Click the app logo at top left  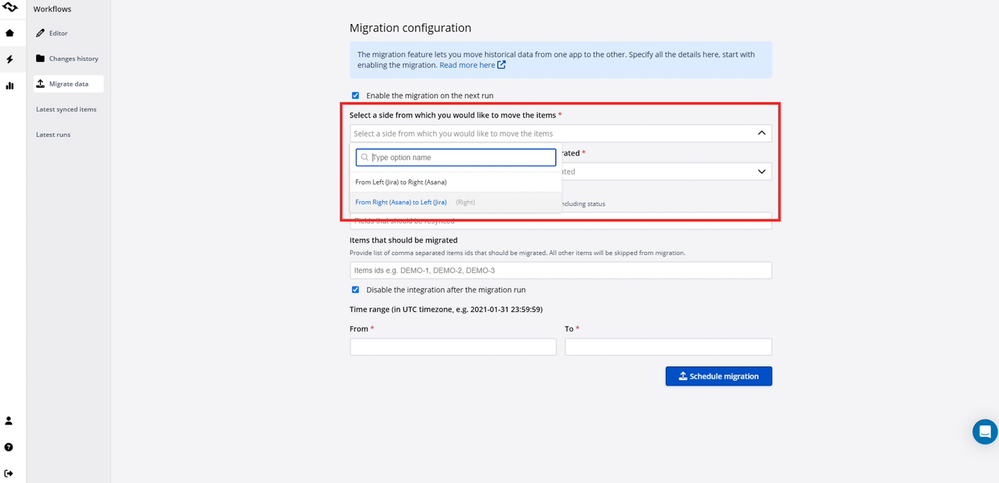pos(10,8)
